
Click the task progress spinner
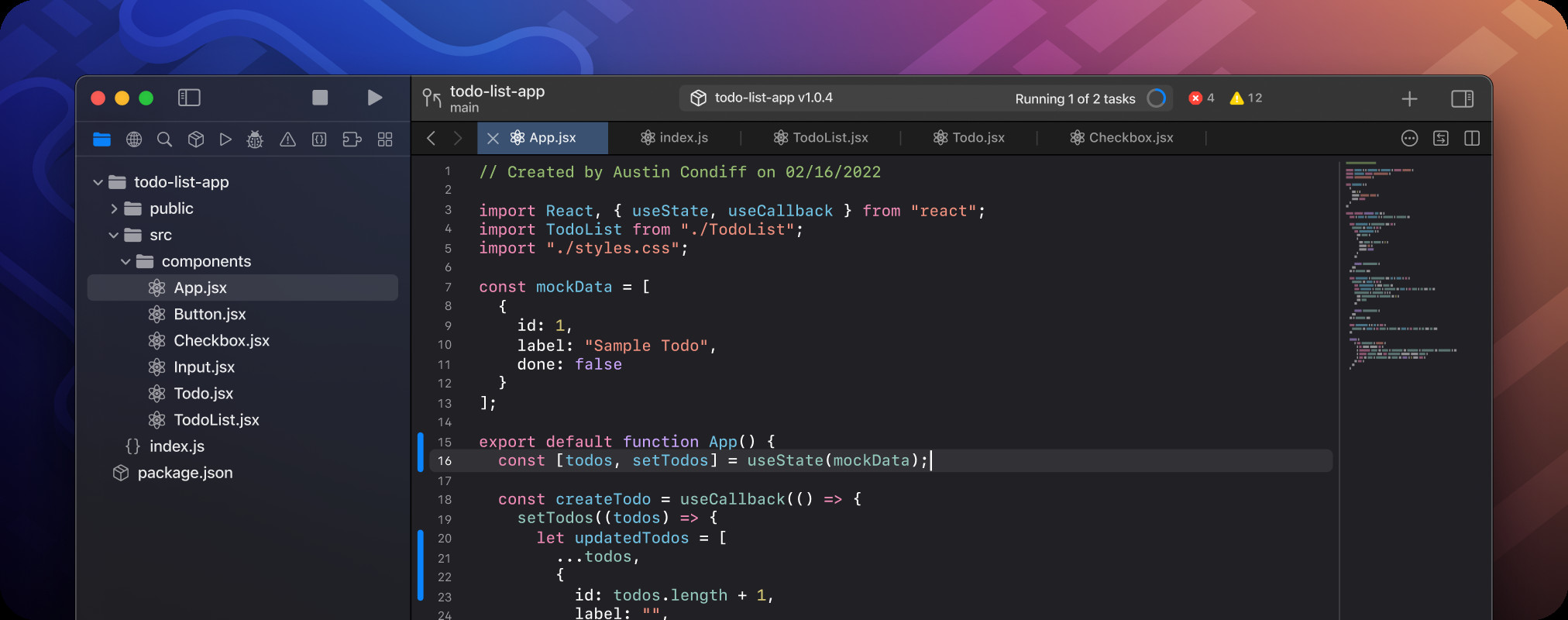click(x=1157, y=98)
